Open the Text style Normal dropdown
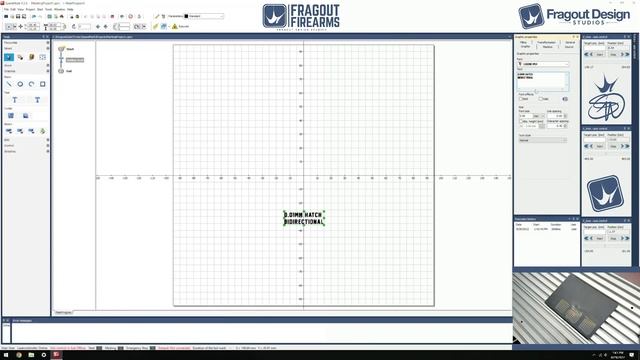 542,140
